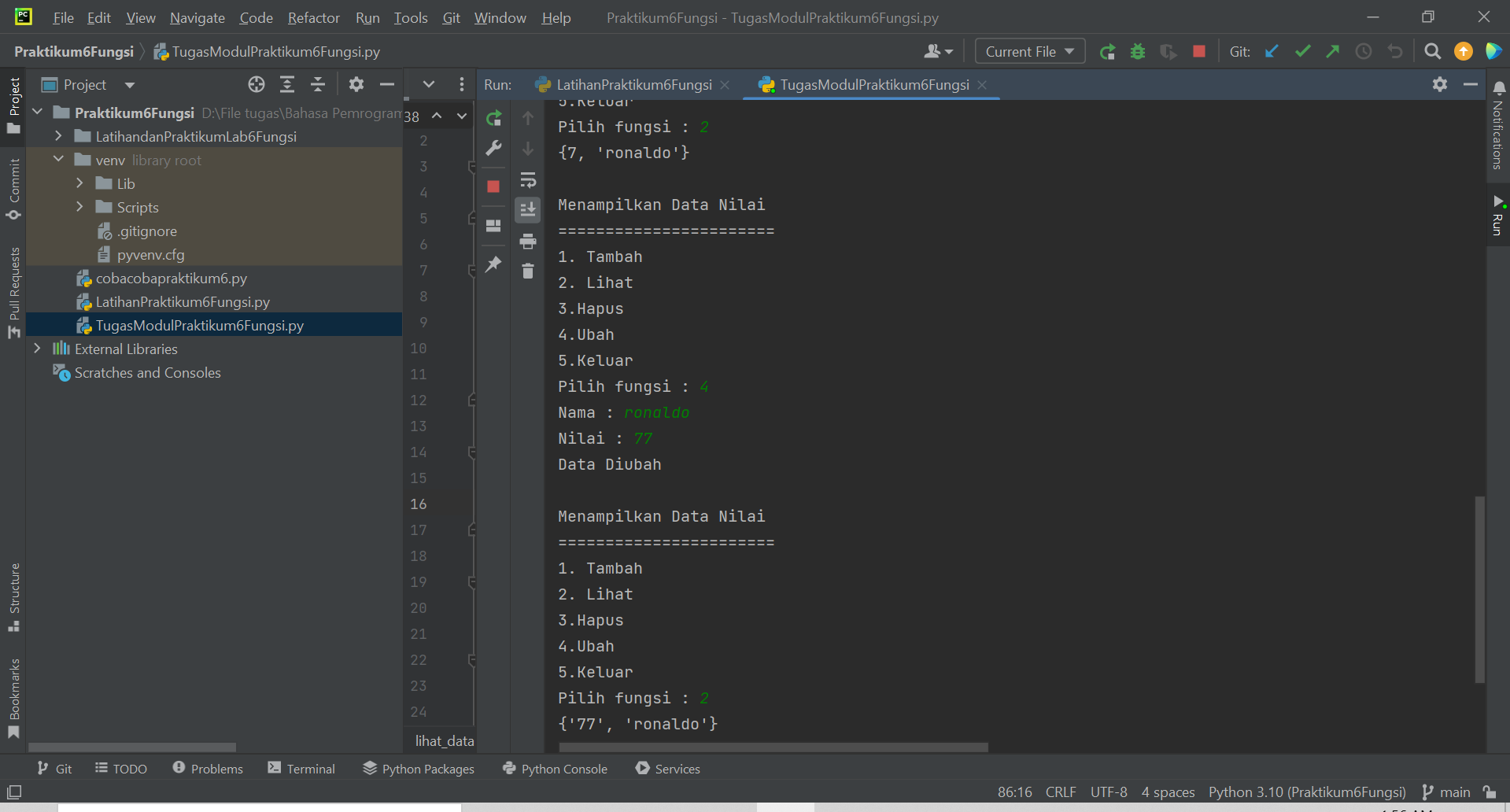
Task: Expand the LatihandanPraktikumLab6Fungsi folder
Action: pyautogui.click(x=59, y=136)
